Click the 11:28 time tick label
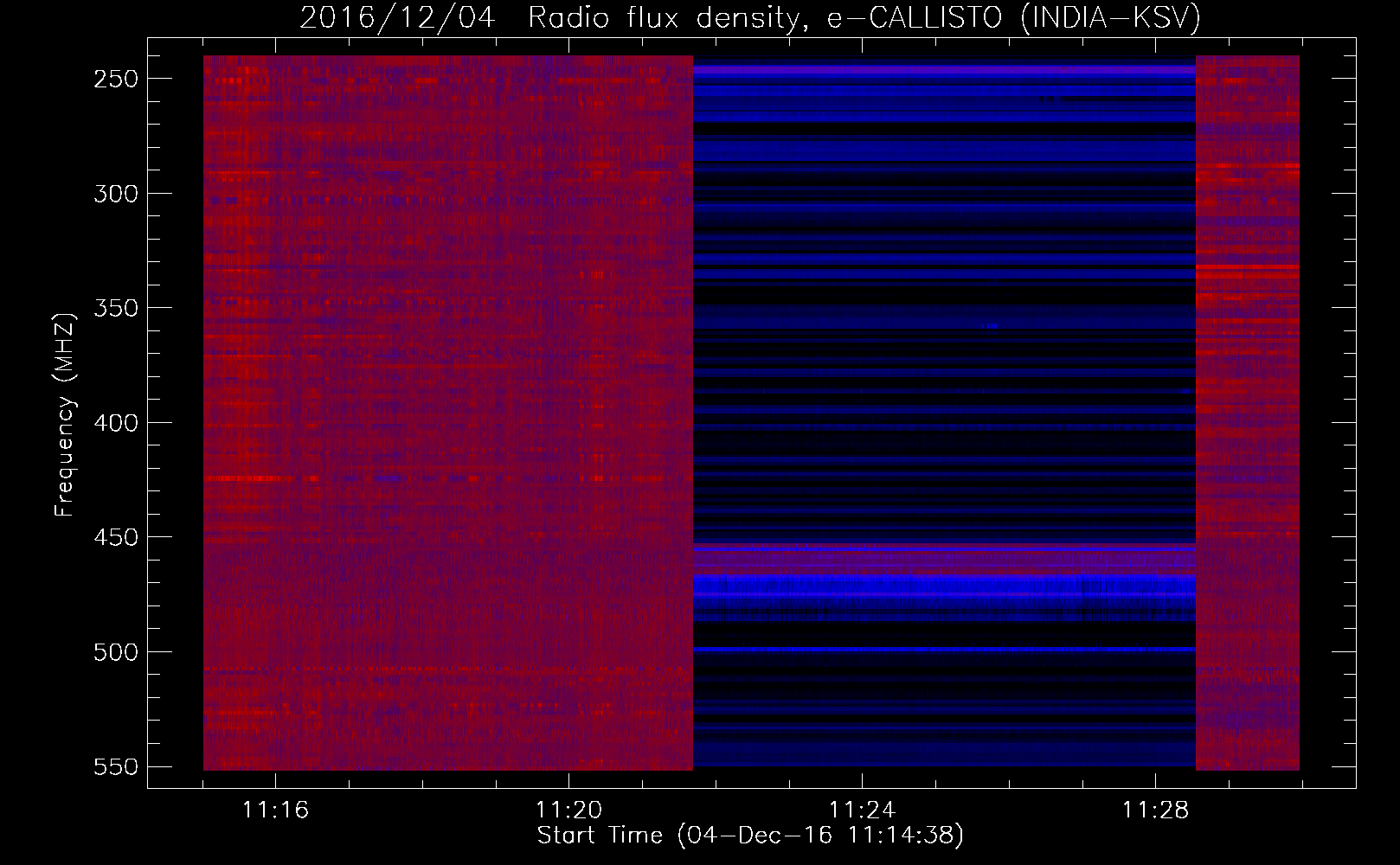Image resolution: width=1400 pixels, height=865 pixels. tap(1155, 811)
